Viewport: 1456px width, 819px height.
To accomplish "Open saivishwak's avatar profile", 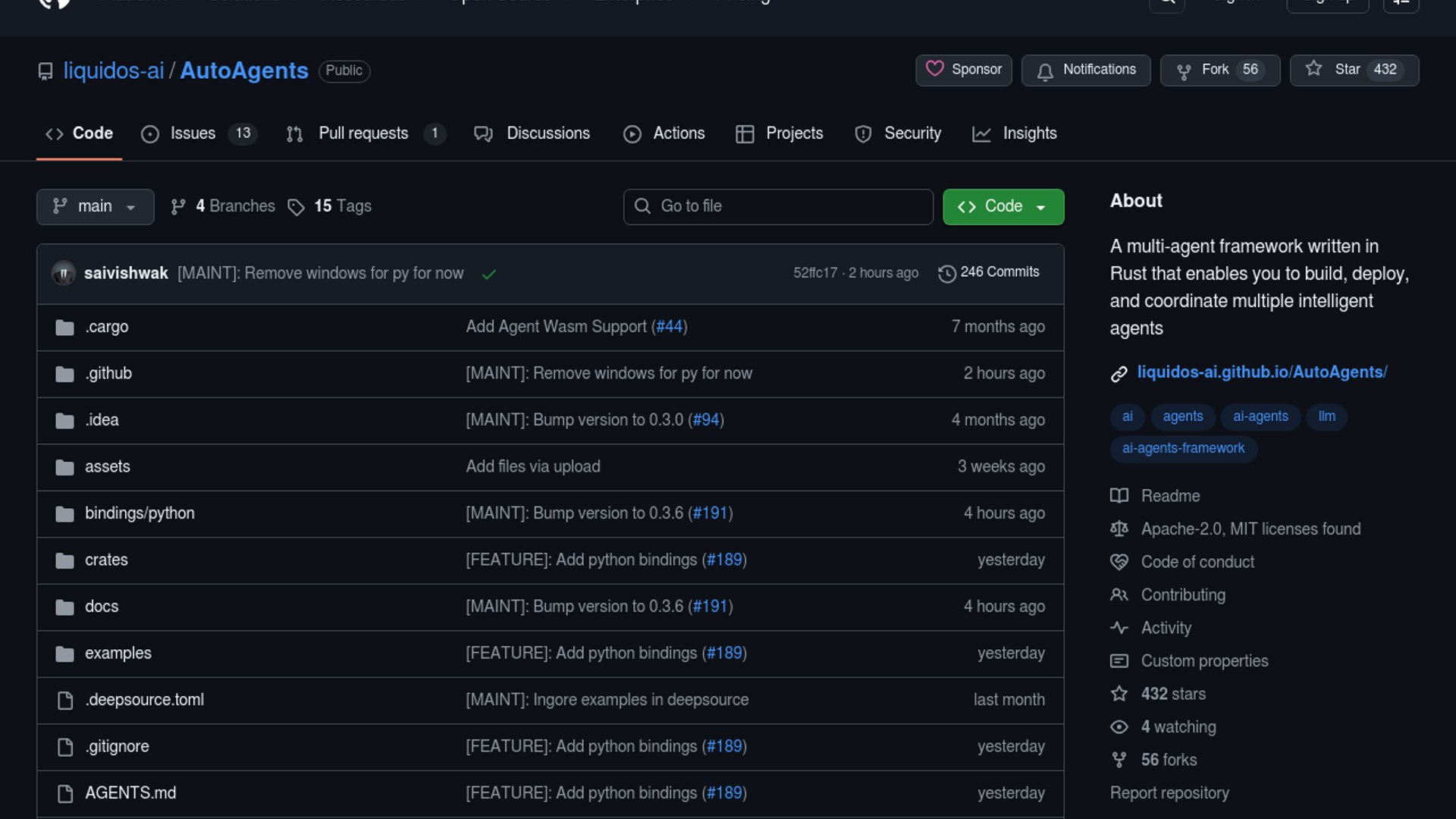I will pos(64,273).
